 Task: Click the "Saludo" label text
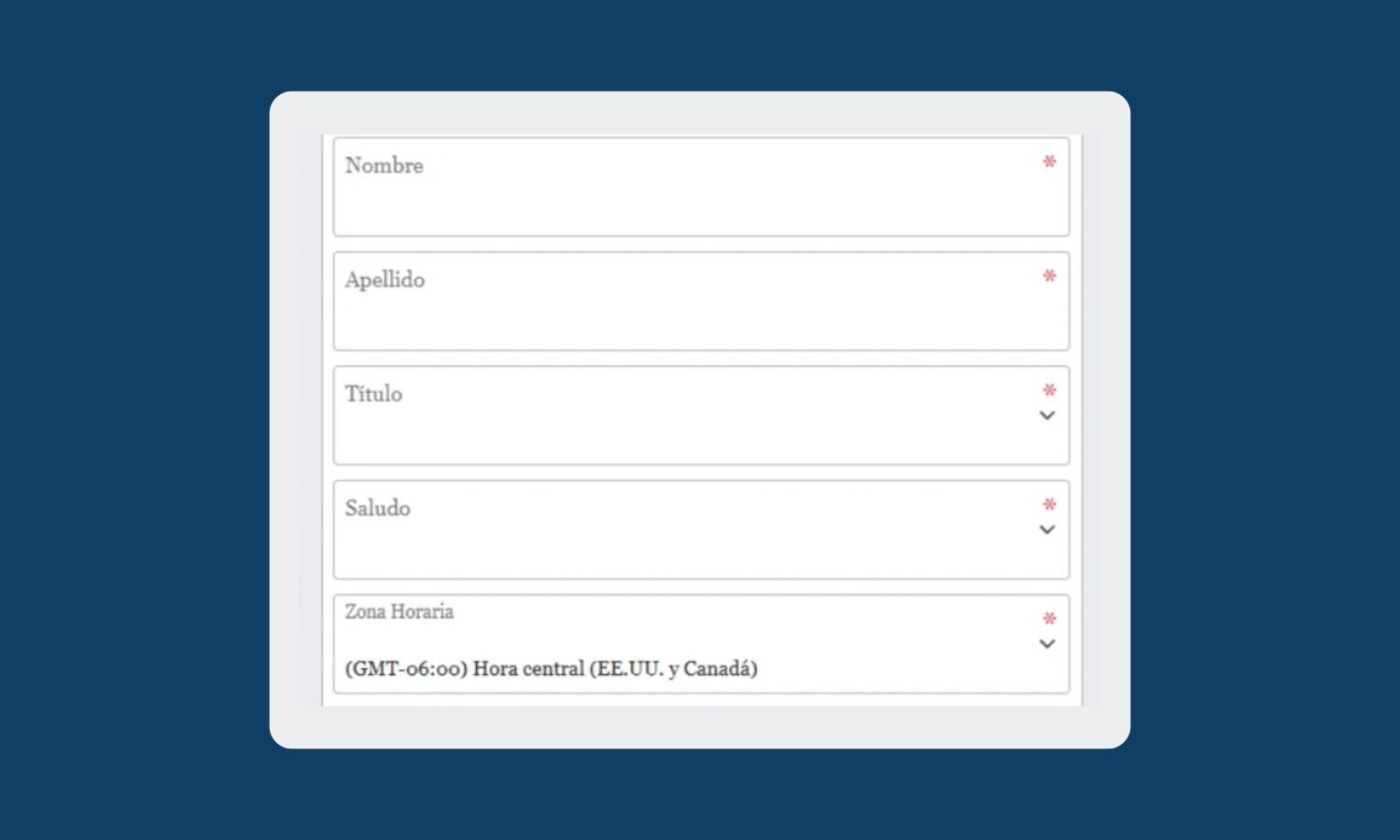[377, 509]
